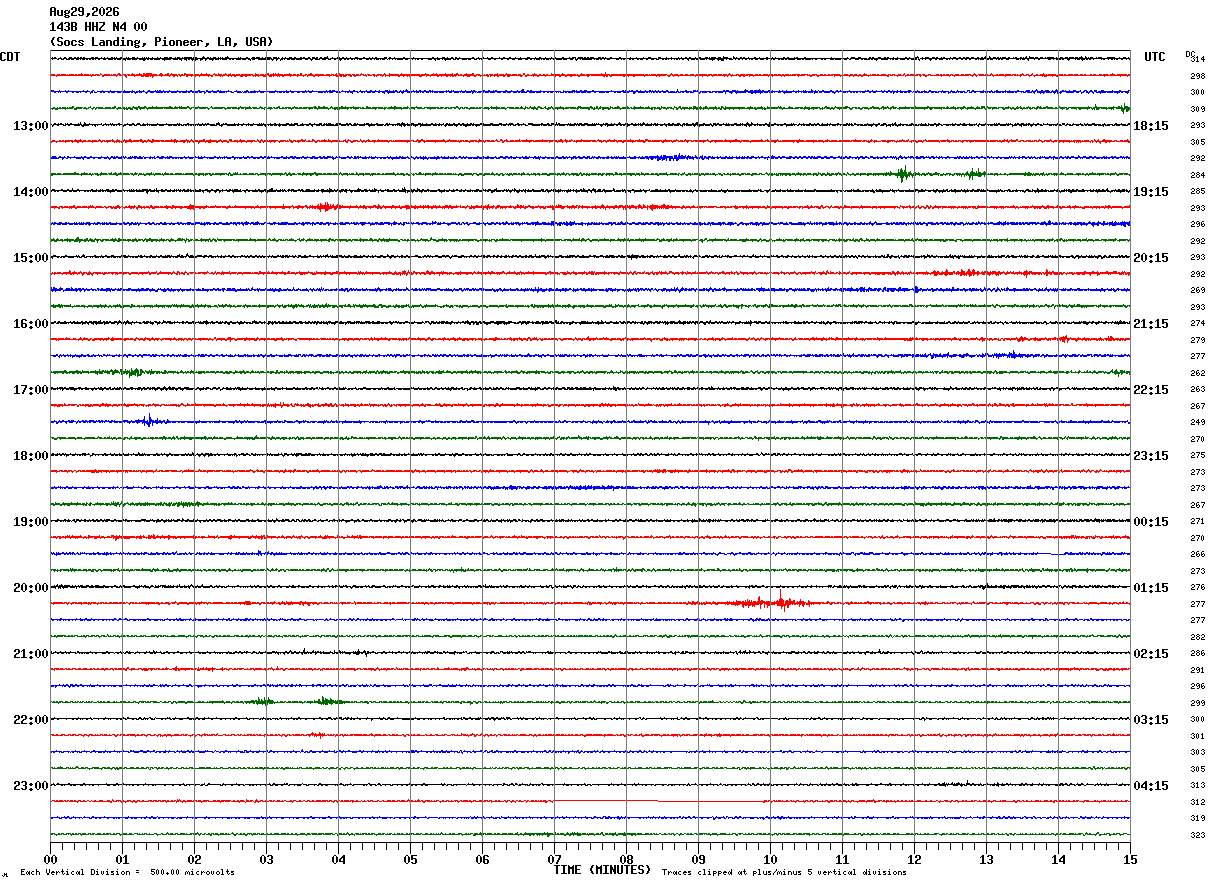Click the green seismic burst near minute 12

coord(903,174)
